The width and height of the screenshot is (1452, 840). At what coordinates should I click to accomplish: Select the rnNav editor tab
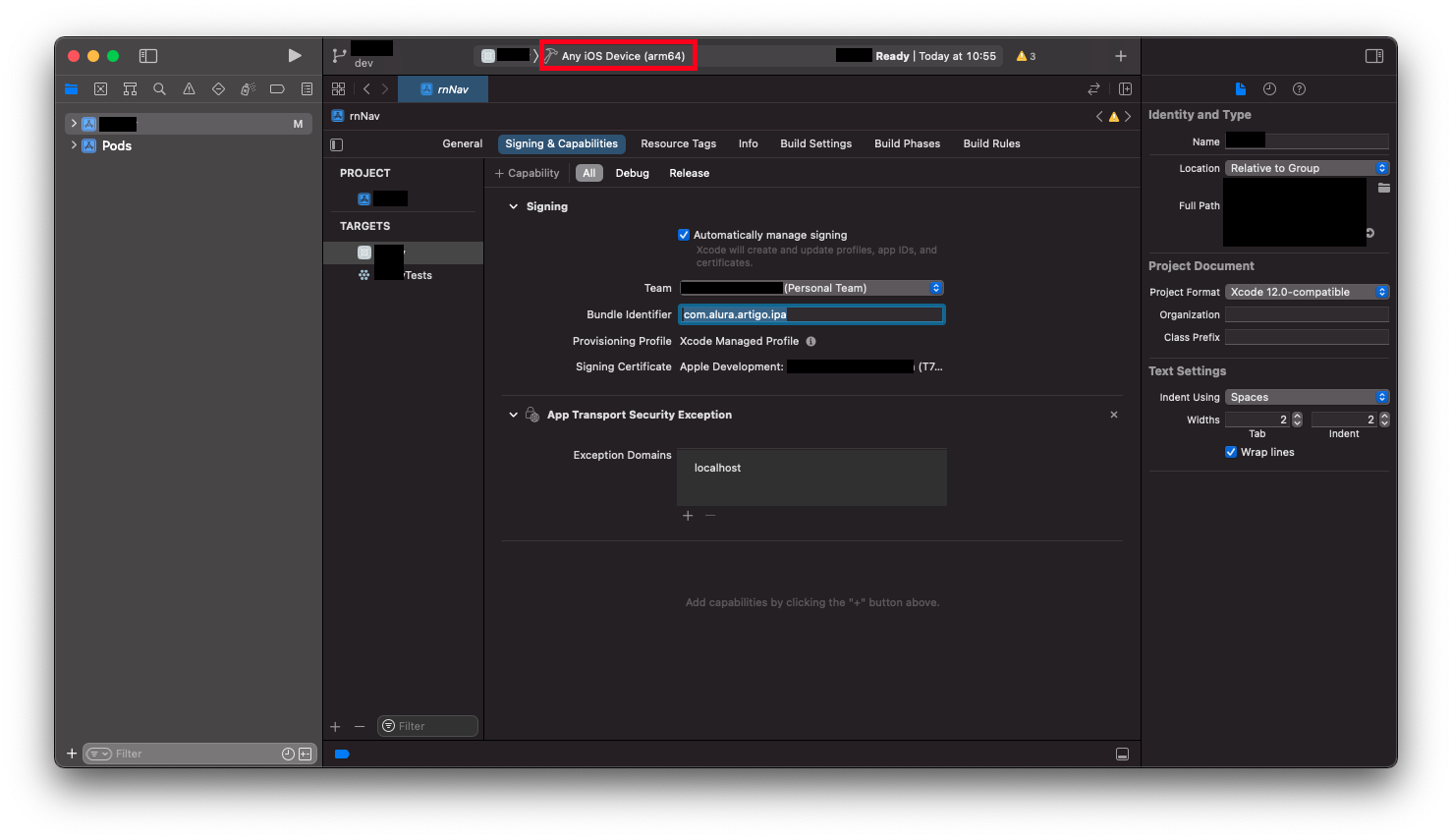tap(443, 89)
